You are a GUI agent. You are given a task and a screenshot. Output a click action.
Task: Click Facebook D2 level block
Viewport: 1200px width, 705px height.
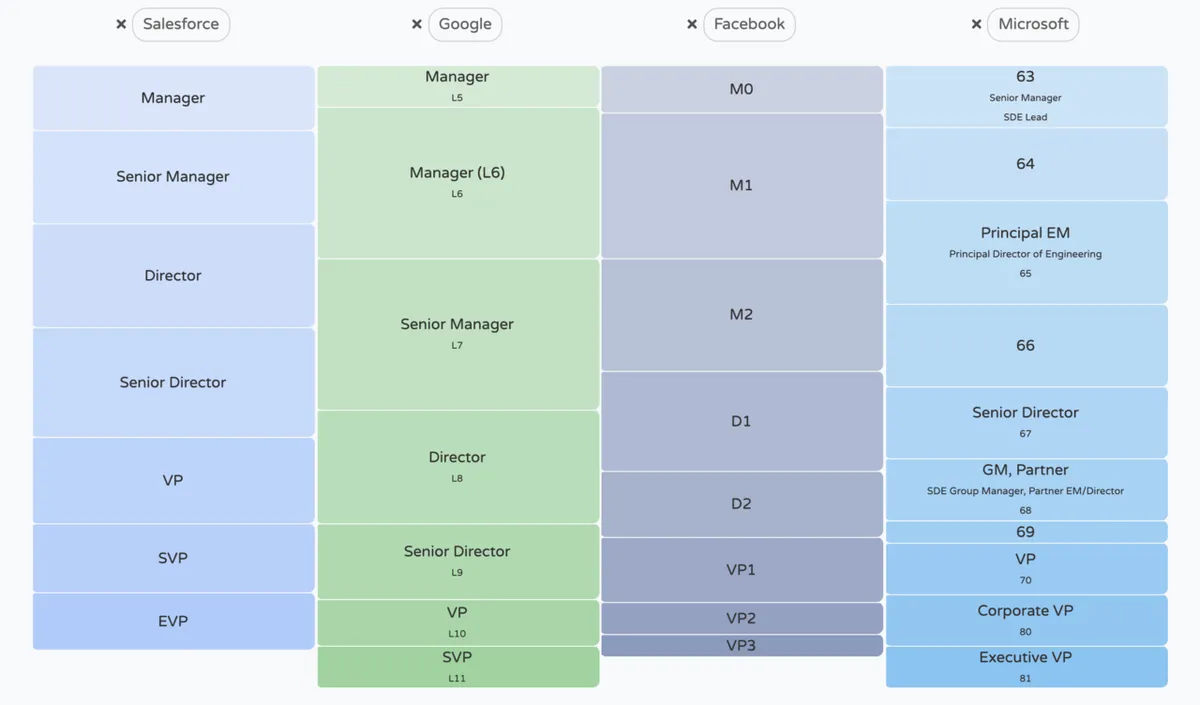pos(741,504)
